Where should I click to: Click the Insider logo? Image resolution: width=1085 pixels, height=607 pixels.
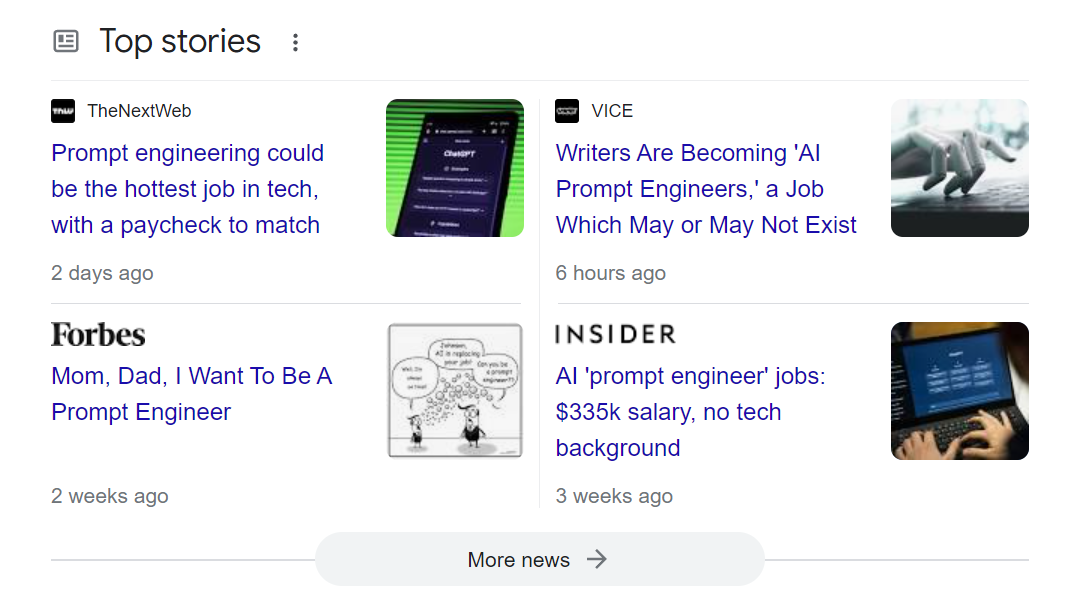tap(615, 334)
